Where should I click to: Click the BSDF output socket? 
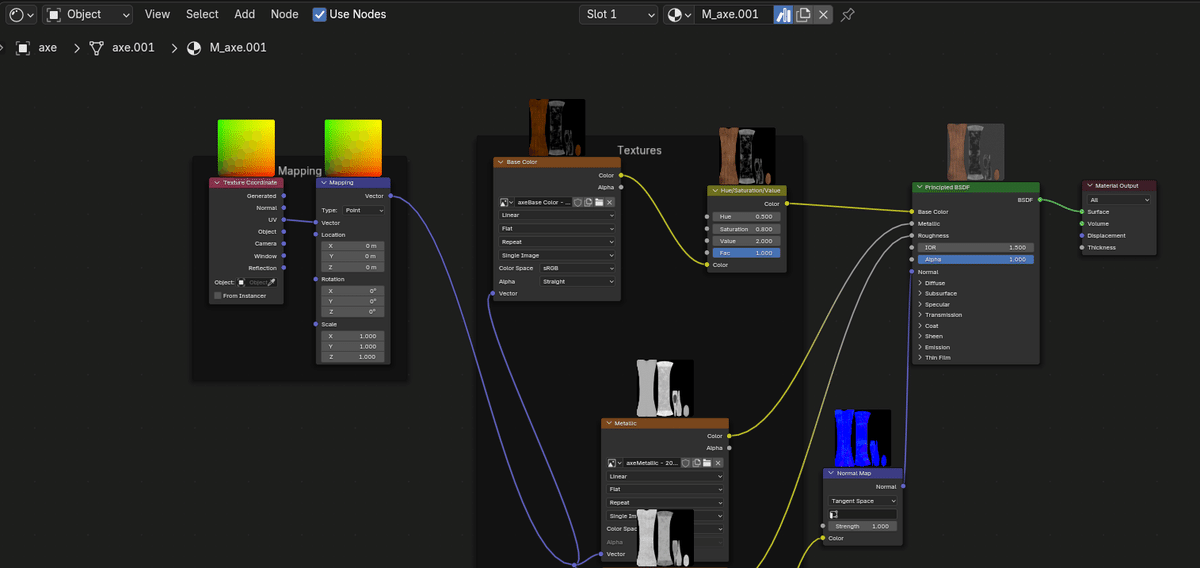click(1040, 200)
